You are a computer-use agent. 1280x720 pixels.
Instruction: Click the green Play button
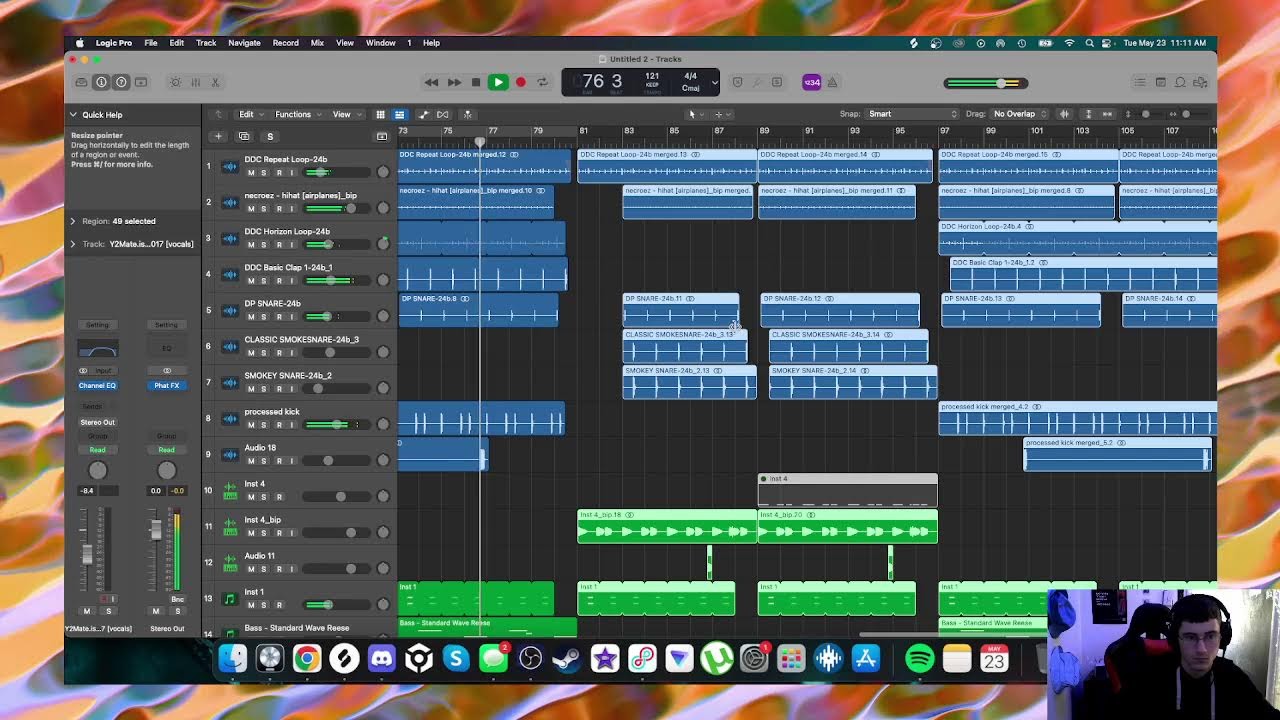pyautogui.click(x=497, y=82)
